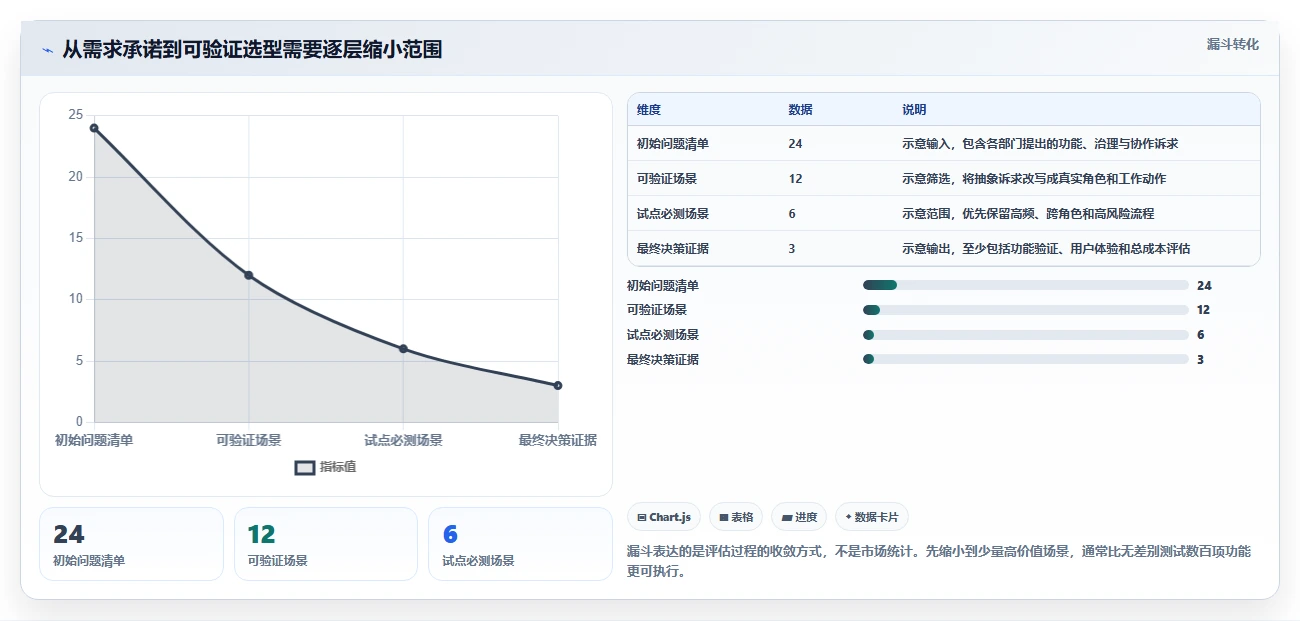Click the 最终决策证据 label beside its progress bar

coord(663,359)
